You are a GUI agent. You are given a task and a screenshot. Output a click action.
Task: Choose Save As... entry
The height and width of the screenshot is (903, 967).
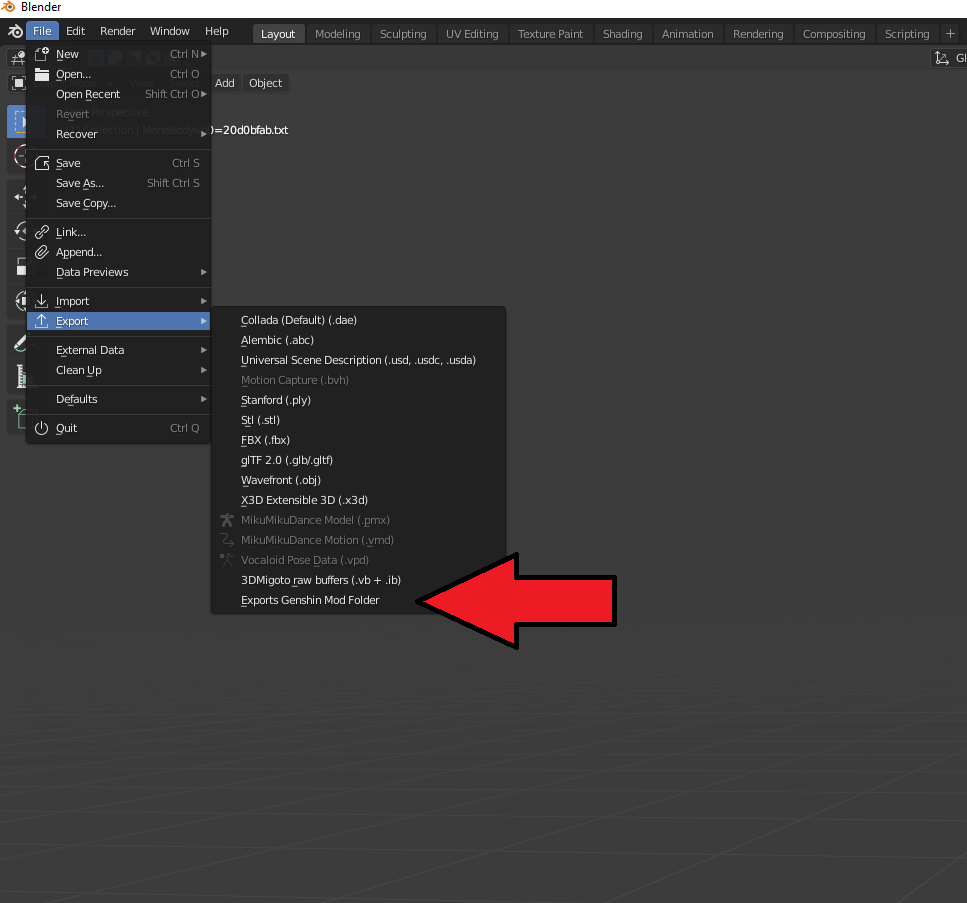point(118,183)
